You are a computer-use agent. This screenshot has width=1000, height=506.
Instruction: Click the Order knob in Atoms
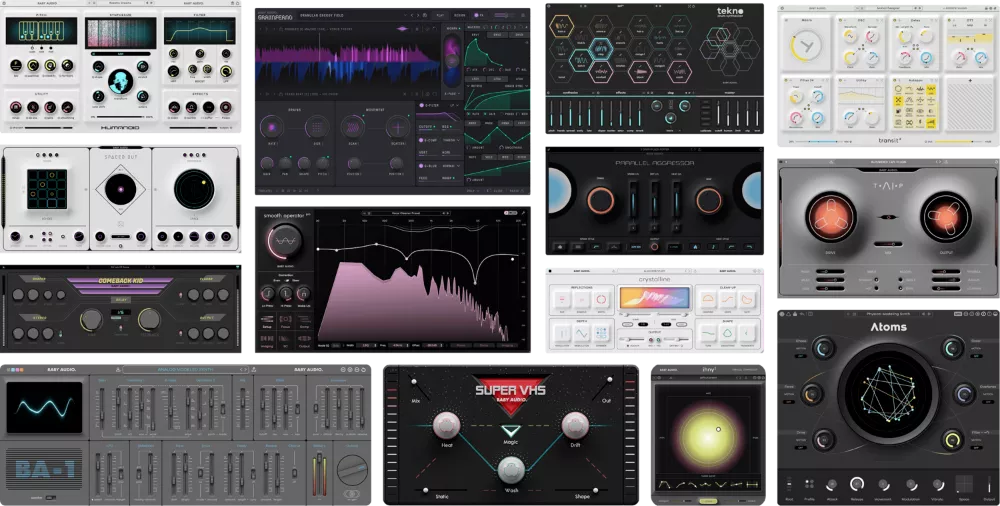tap(953, 348)
